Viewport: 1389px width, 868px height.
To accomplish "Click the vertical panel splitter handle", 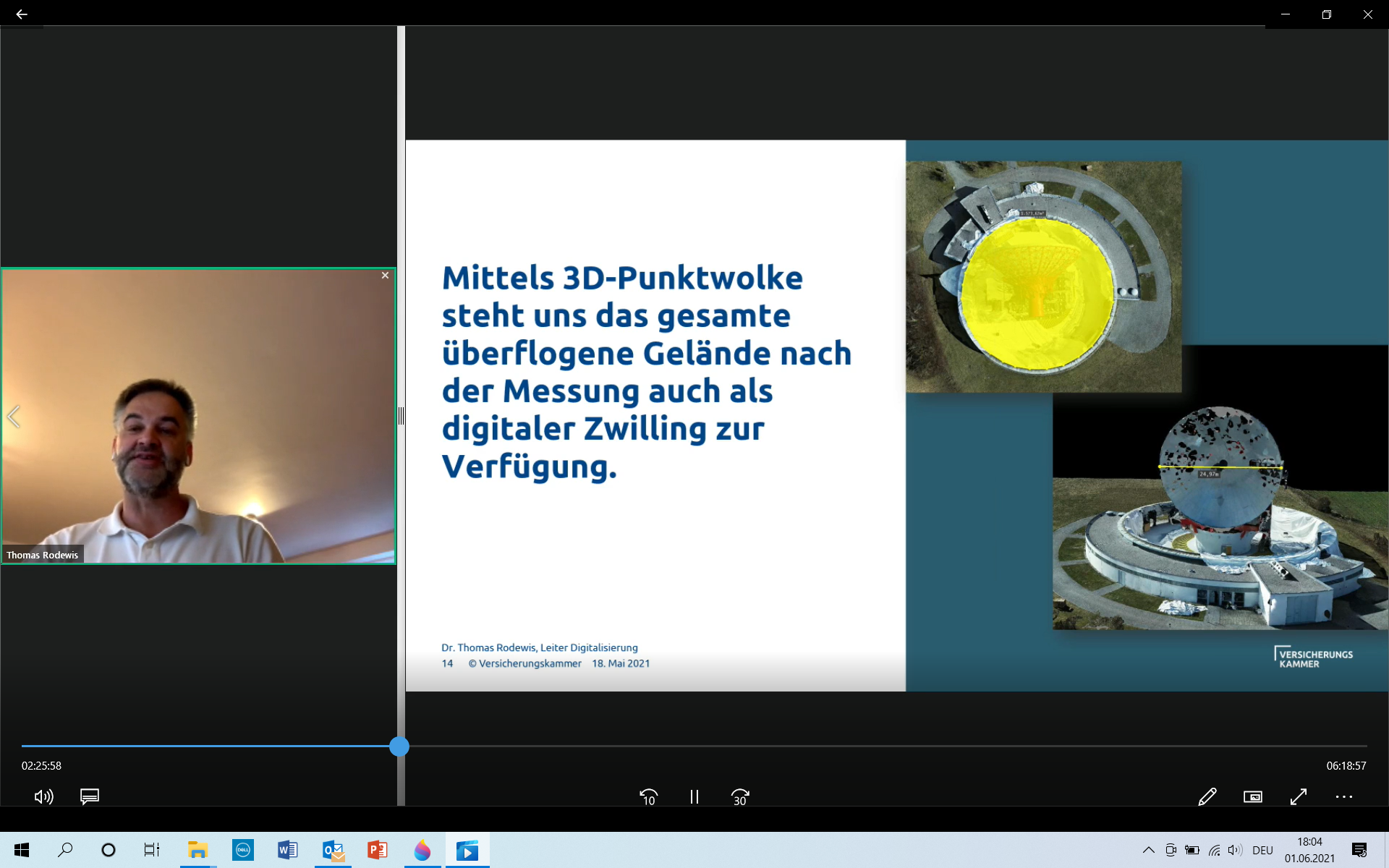I will click(401, 416).
